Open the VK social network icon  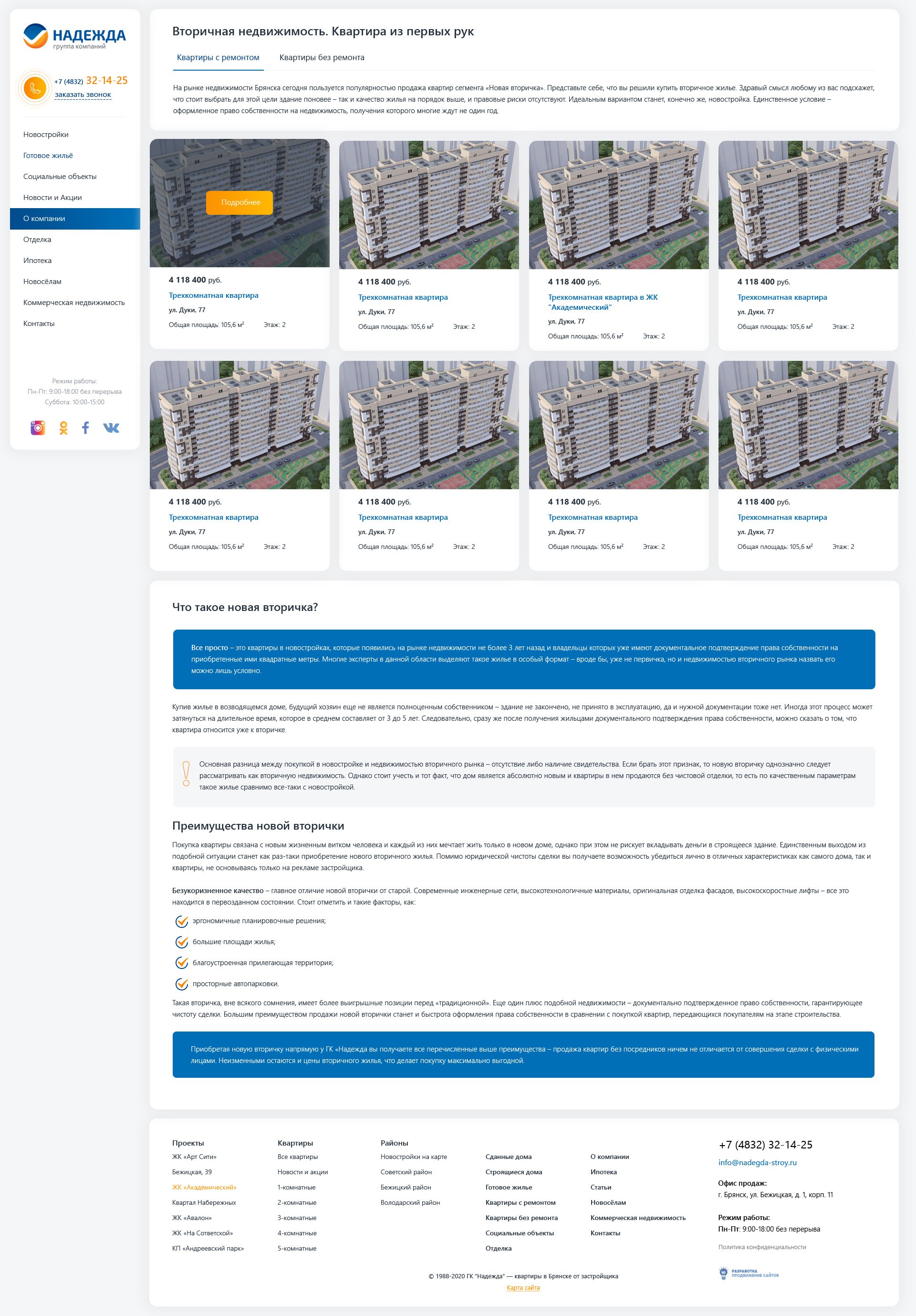pyautogui.click(x=111, y=428)
